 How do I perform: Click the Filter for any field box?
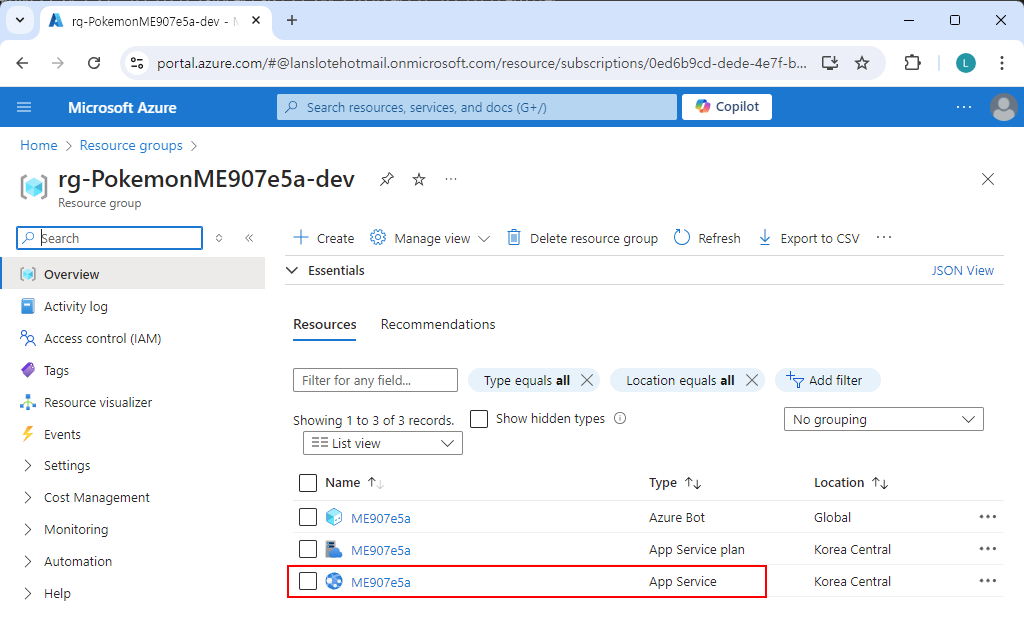[376, 380]
